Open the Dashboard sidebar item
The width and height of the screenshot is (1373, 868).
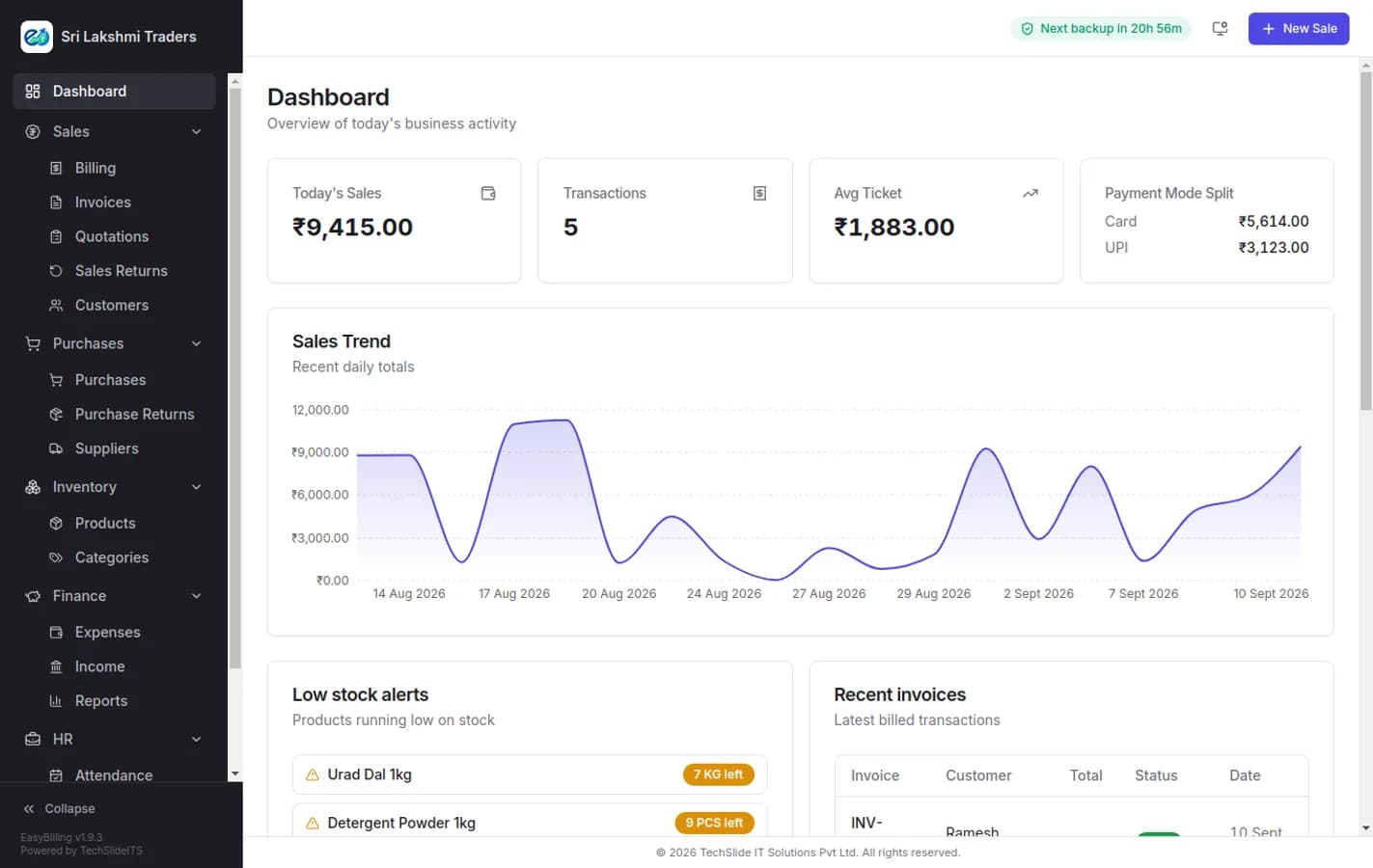point(114,91)
